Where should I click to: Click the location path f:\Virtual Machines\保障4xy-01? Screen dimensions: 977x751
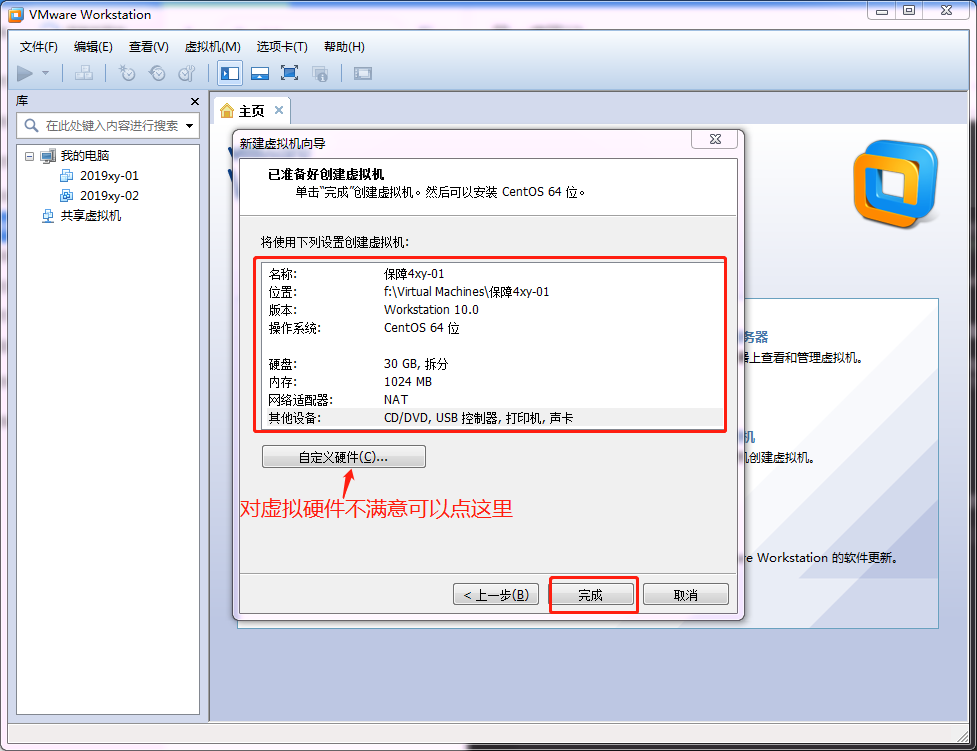click(x=466, y=292)
